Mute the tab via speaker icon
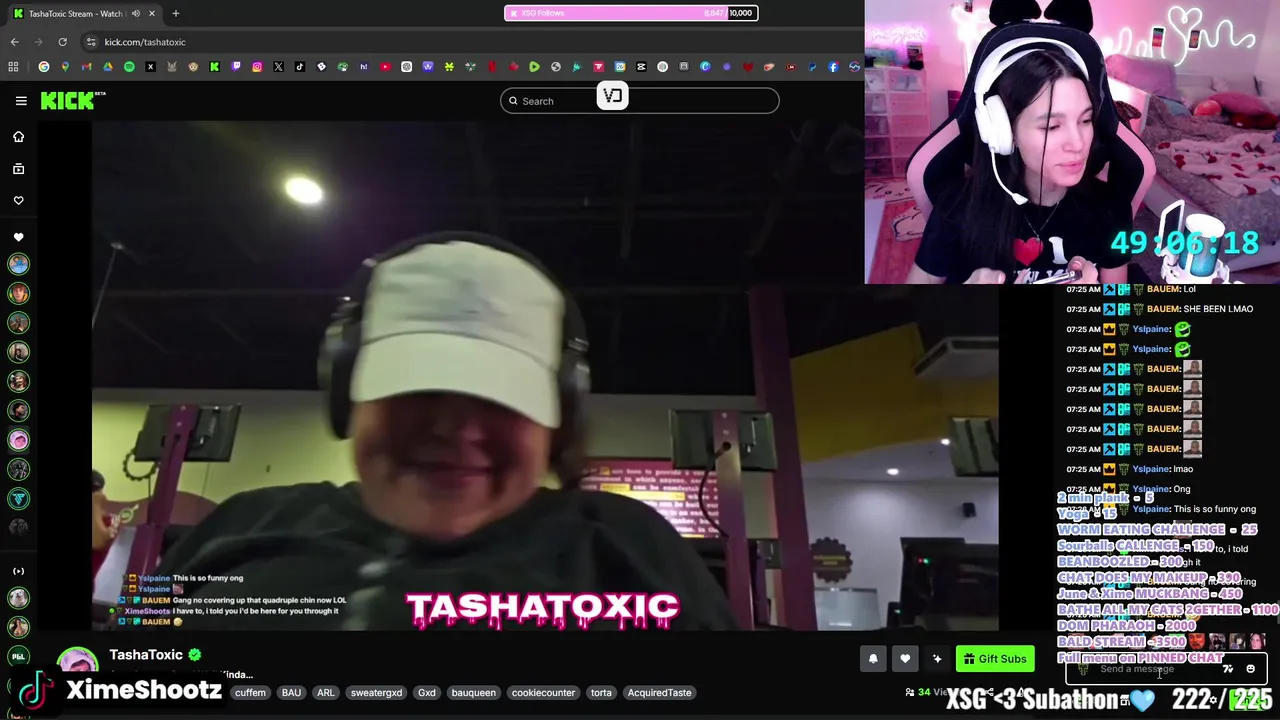The image size is (1280, 720). point(136,14)
